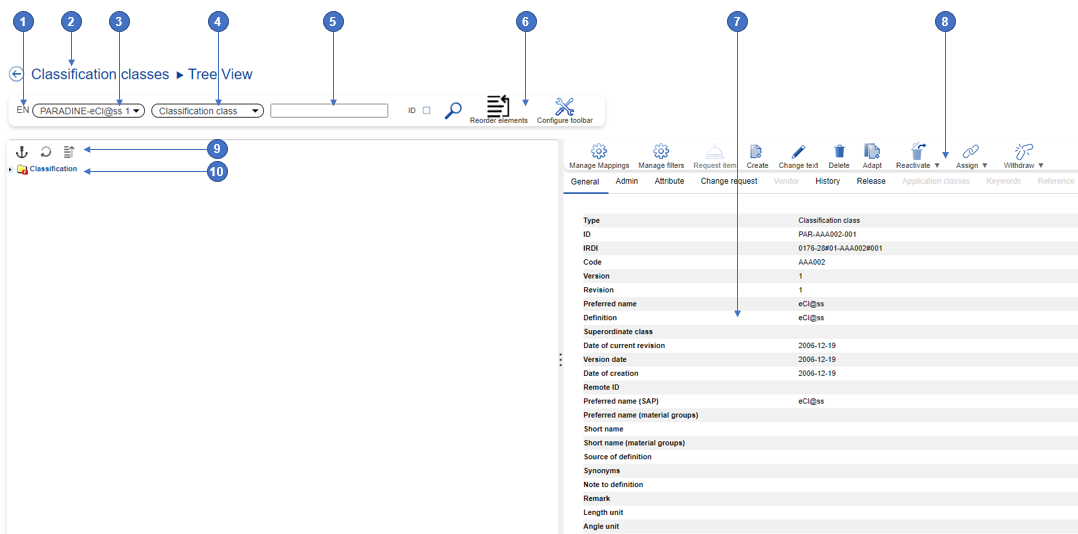Click the Classification classes breadcrumb link
1078x534 pixels.
(x=100, y=74)
